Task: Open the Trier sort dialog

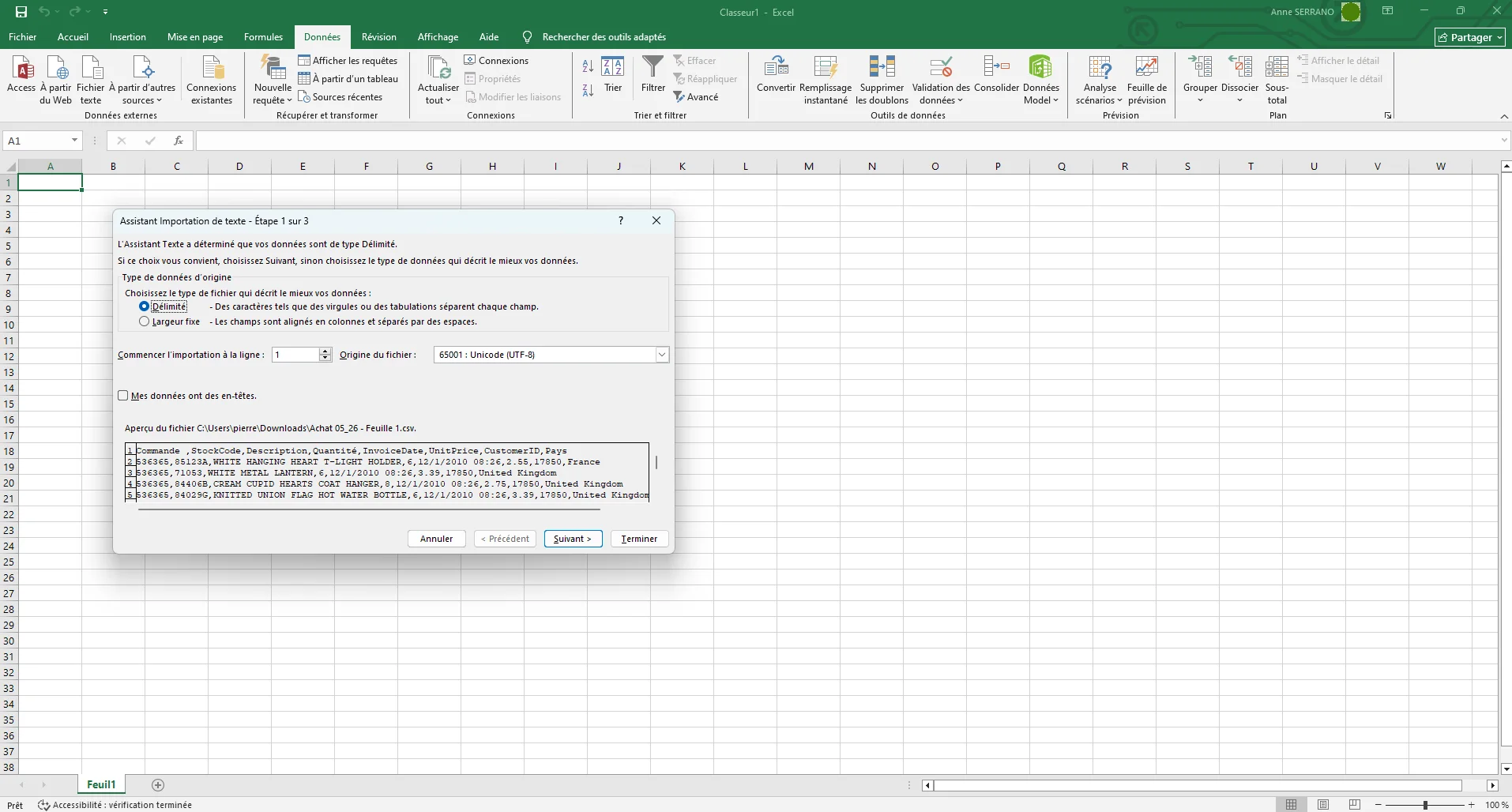Action: point(613,75)
